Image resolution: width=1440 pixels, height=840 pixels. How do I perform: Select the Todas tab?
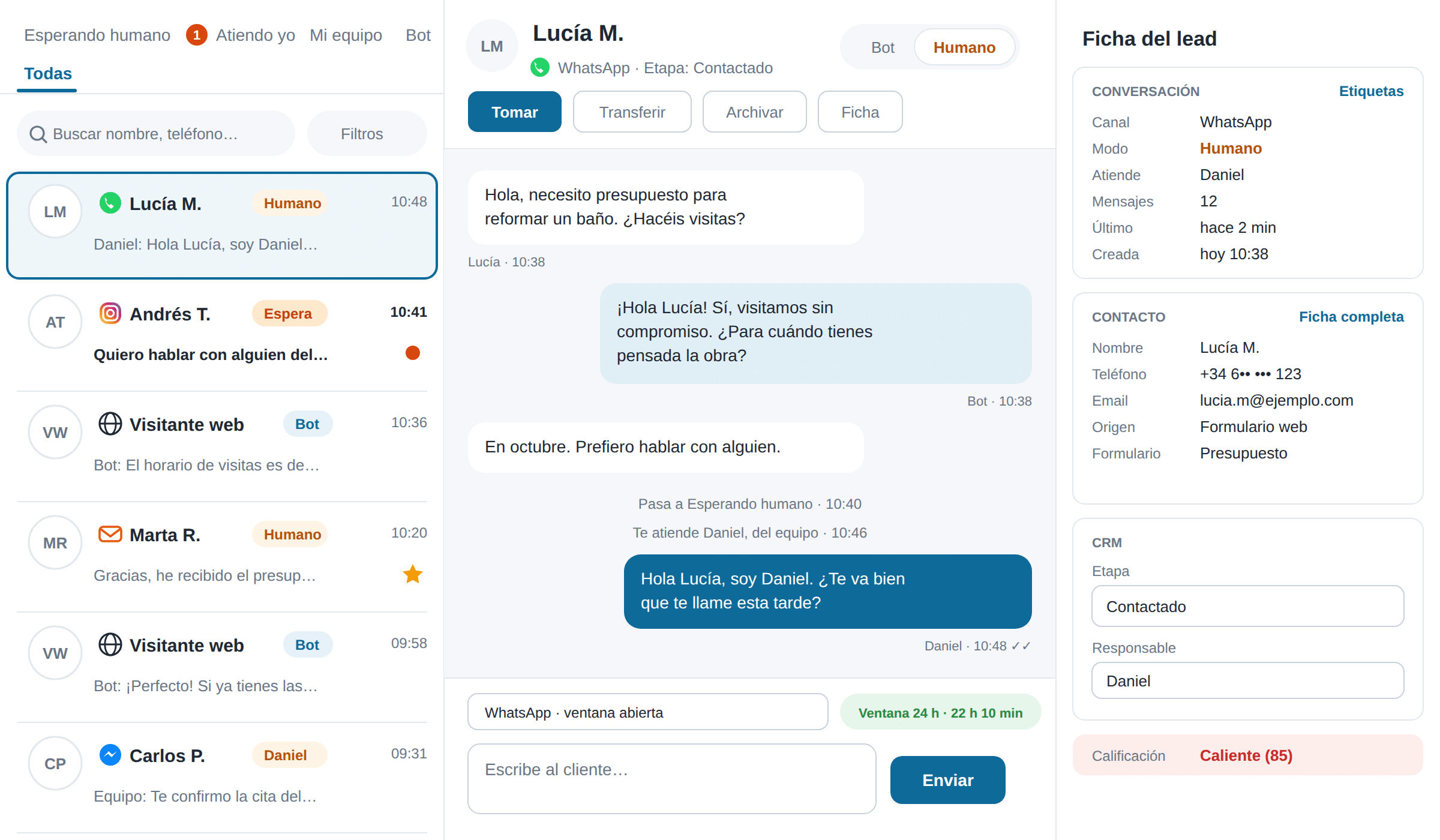[47, 74]
